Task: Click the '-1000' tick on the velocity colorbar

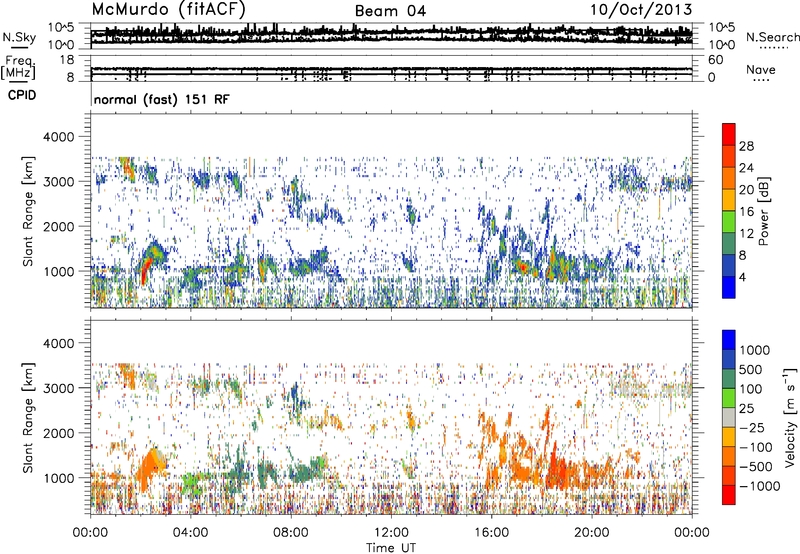Action: click(x=759, y=486)
